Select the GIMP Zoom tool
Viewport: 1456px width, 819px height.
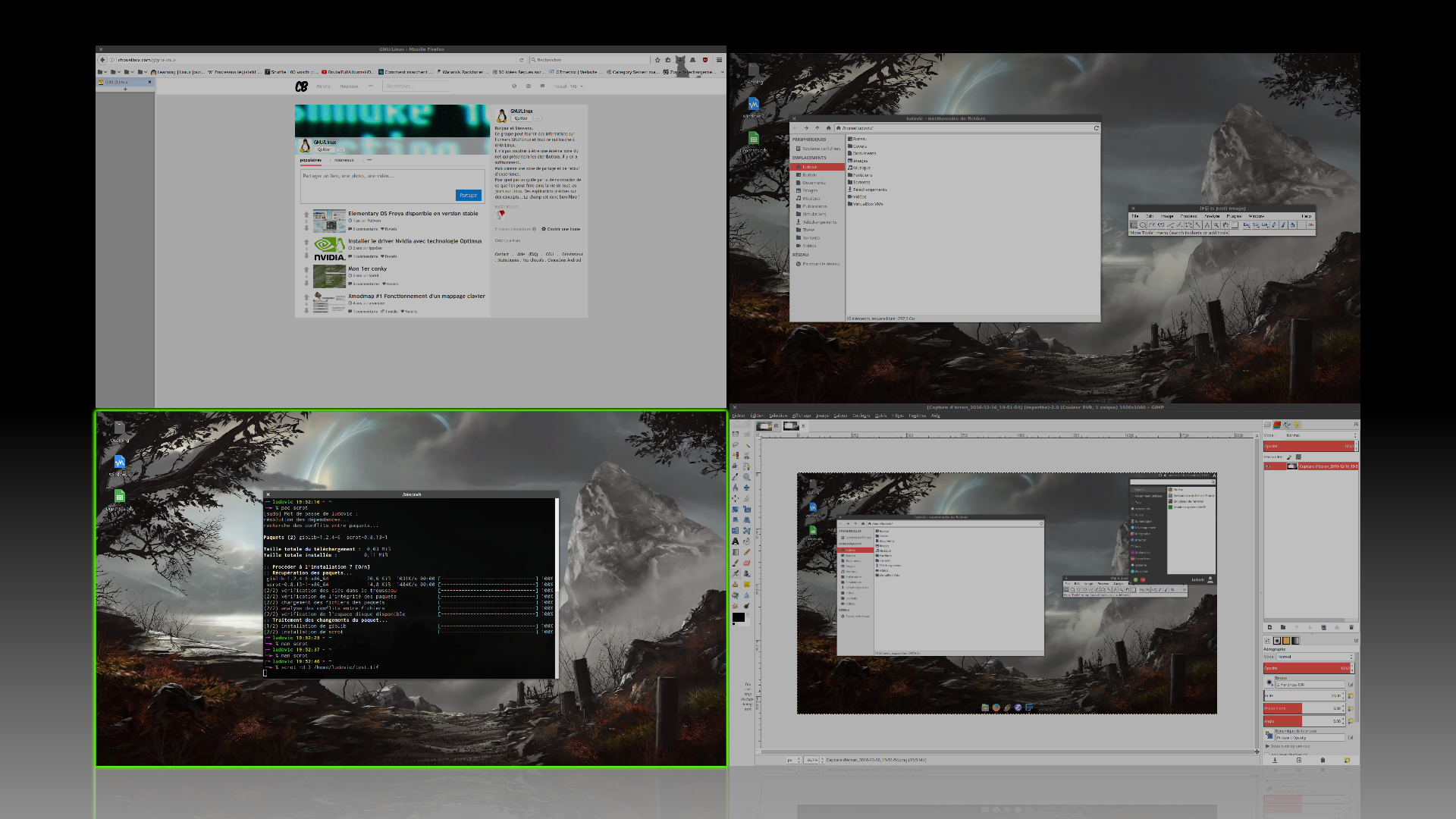pos(747,477)
